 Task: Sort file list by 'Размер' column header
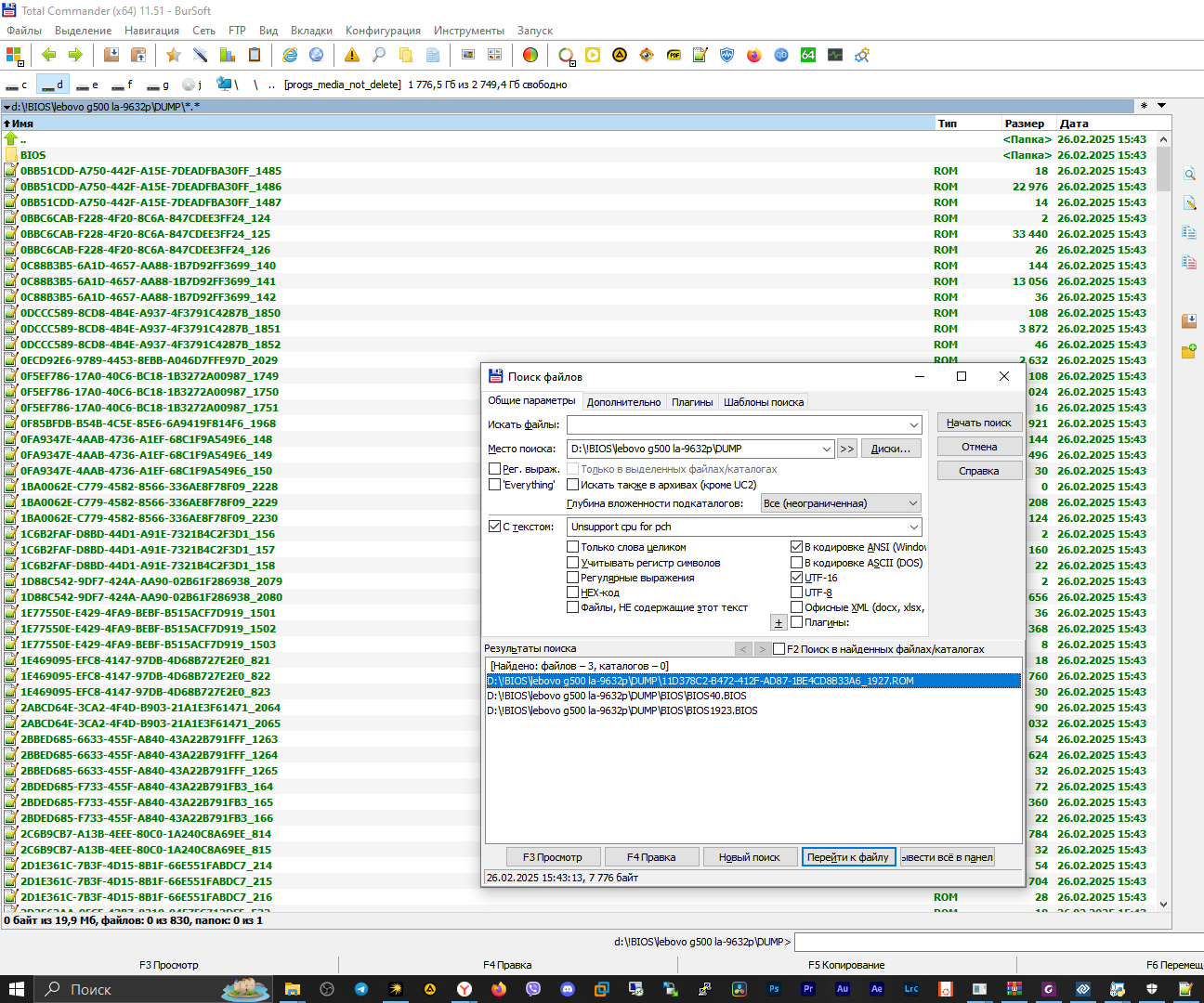pyautogui.click(x=1024, y=124)
